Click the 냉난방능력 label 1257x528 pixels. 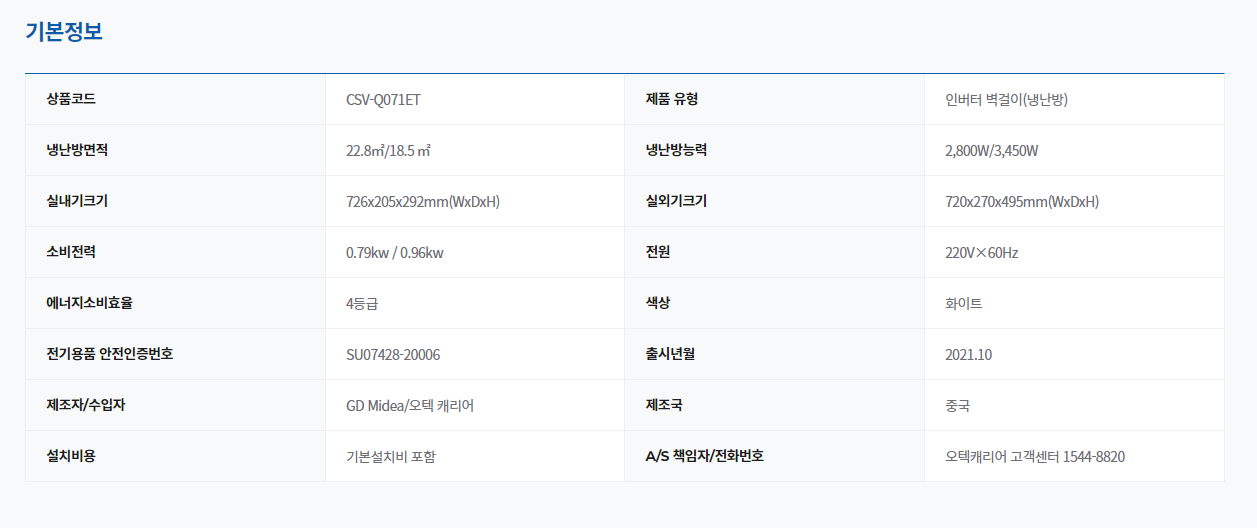click(x=676, y=150)
